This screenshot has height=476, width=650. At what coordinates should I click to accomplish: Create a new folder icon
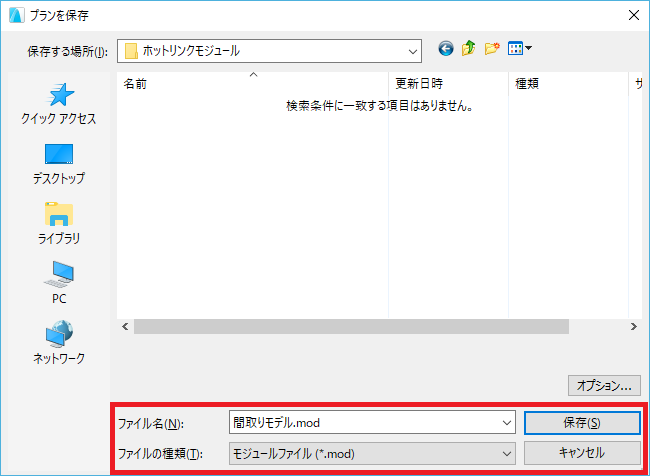[492, 49]
